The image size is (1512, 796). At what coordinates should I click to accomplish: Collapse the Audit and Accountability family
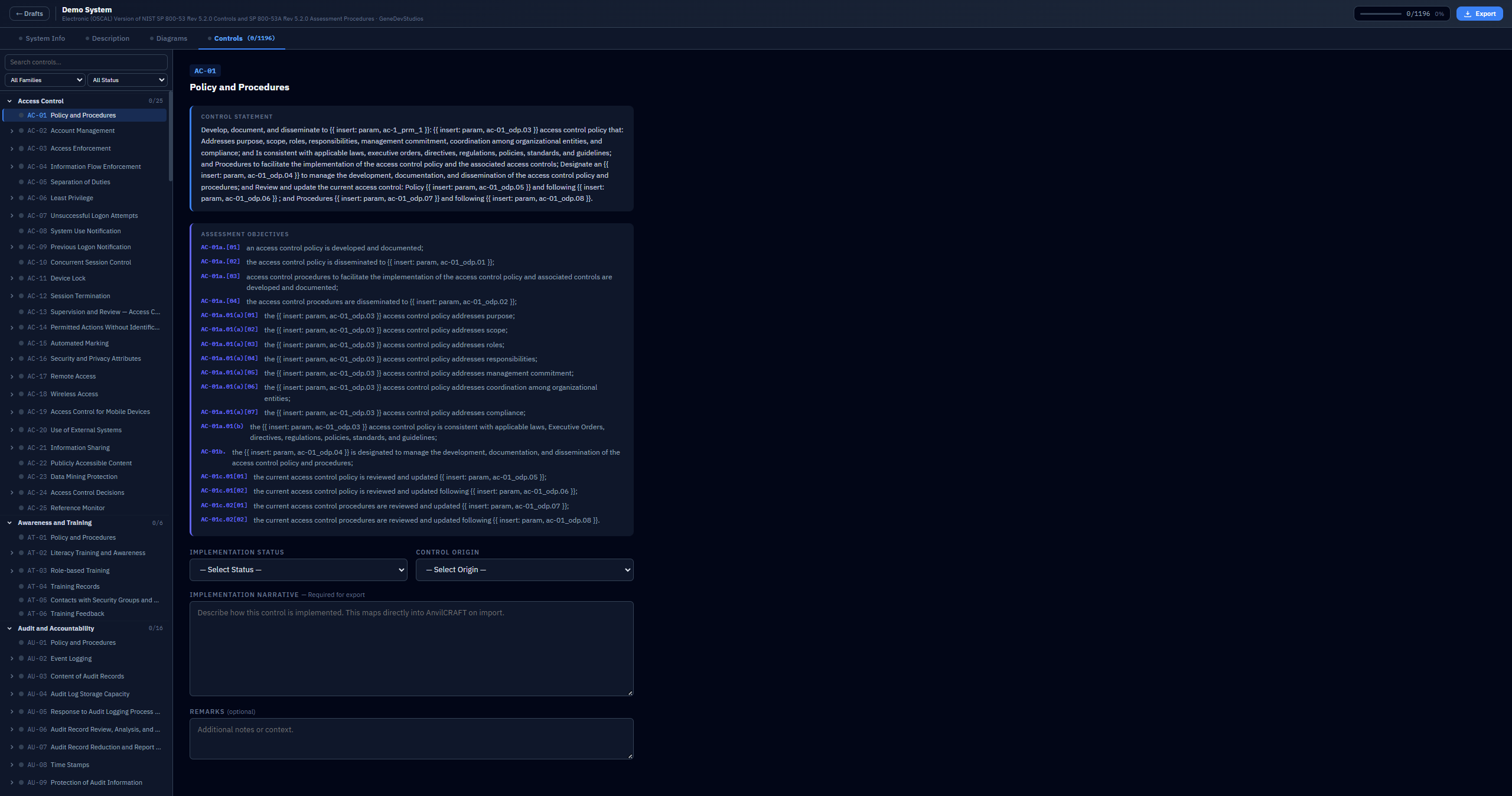(x=9, y=628)
